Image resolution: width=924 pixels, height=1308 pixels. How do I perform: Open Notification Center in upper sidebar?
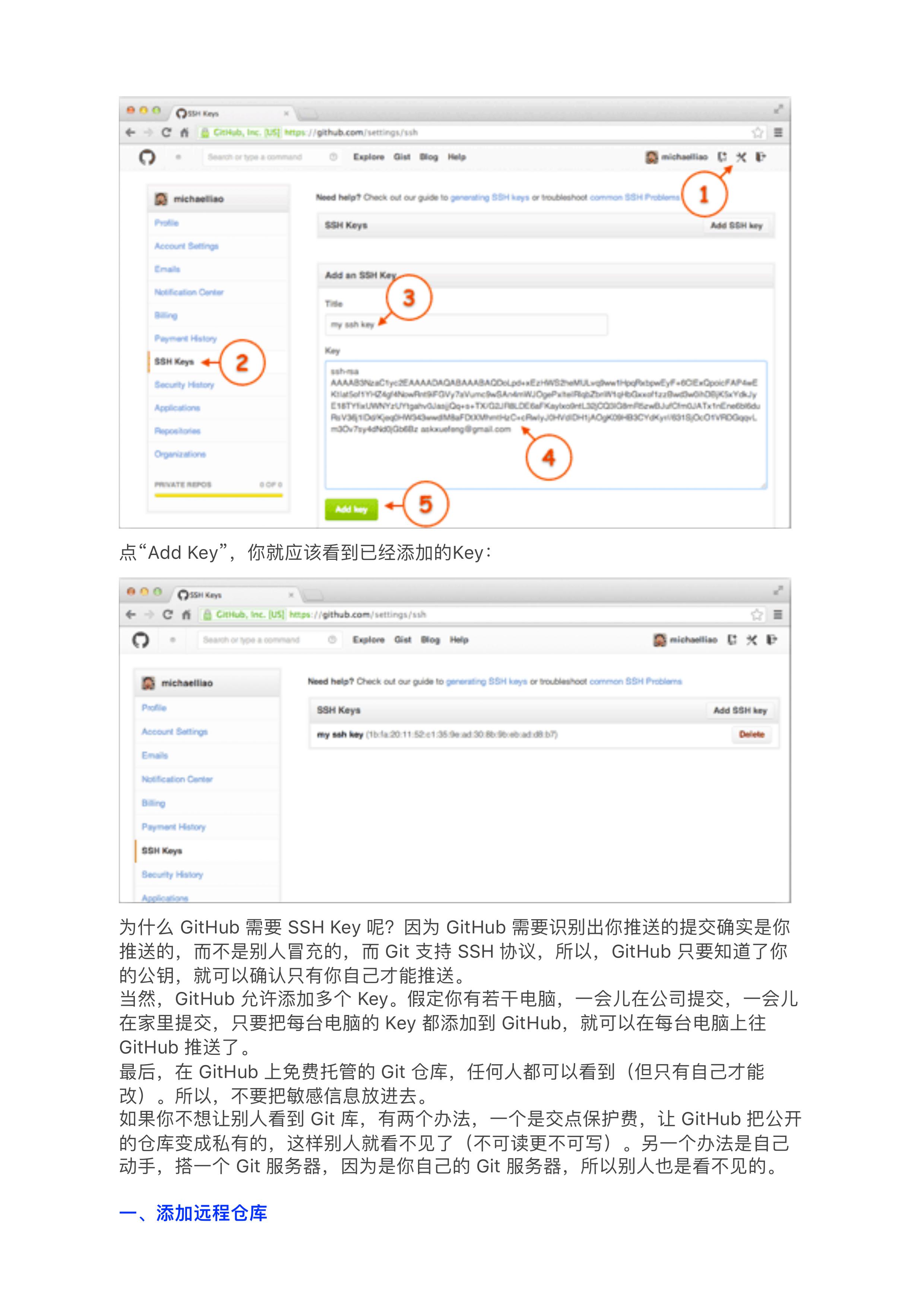[x=189, y=292]
